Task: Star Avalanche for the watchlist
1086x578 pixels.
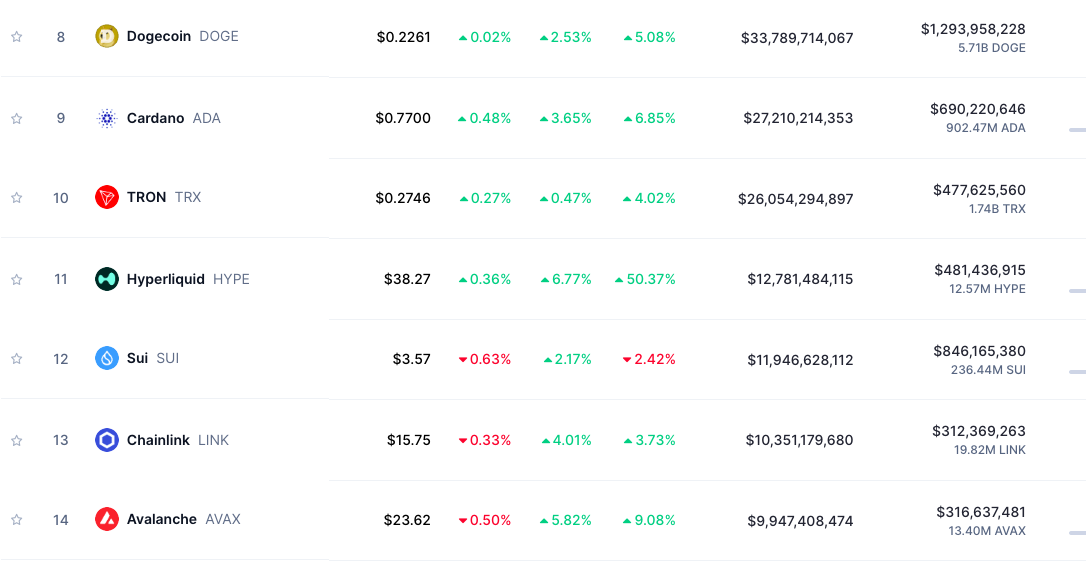Action: [17, 520]
